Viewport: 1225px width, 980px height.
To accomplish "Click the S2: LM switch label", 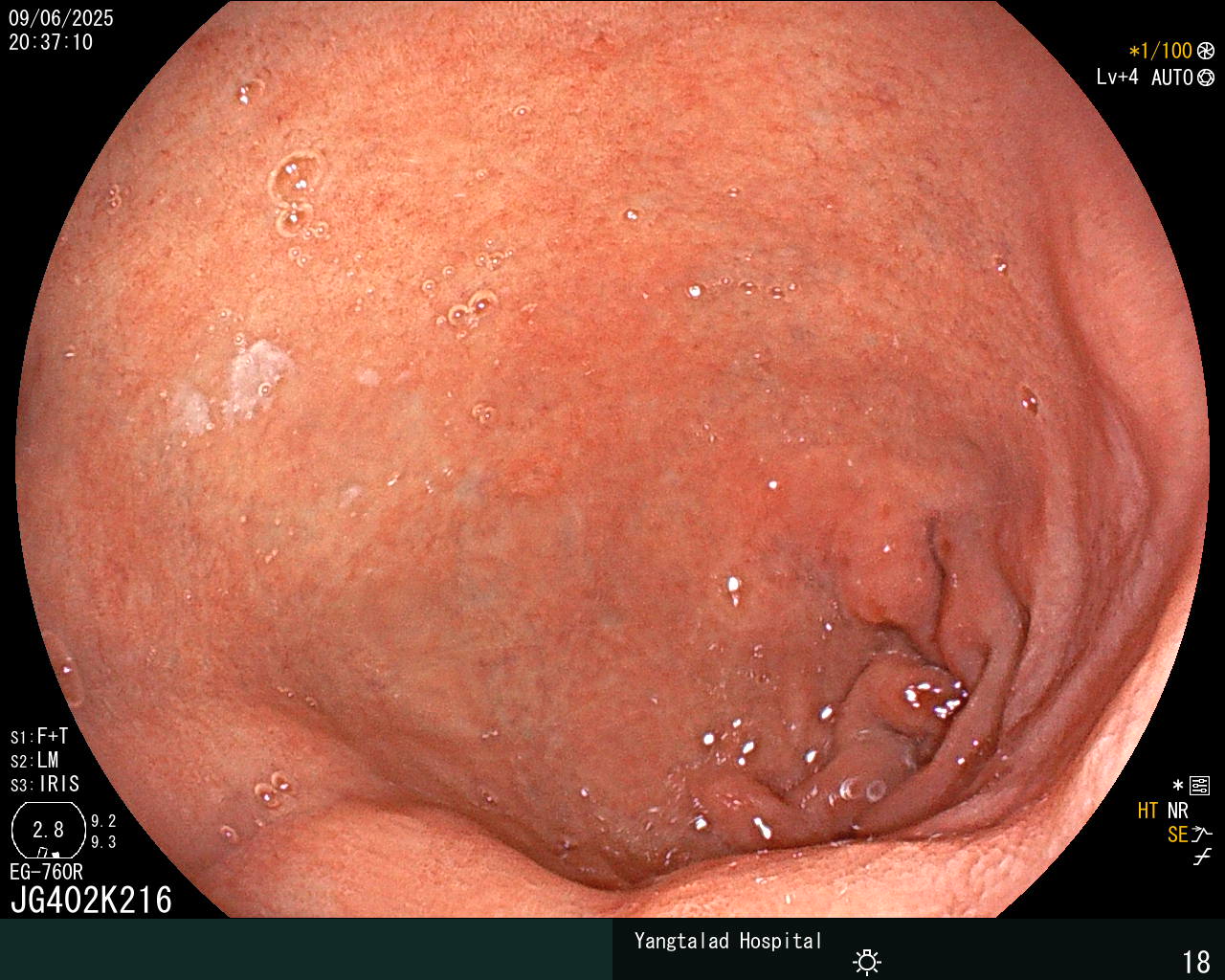I will click(x=34, y=761).
